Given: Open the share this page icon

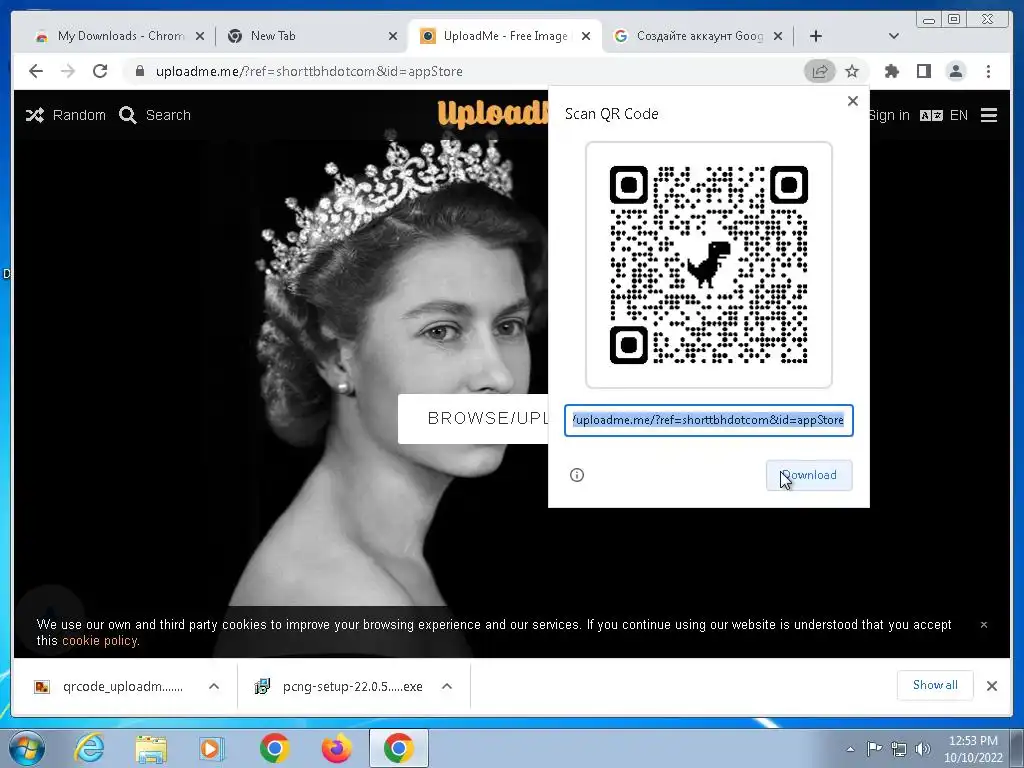Looking at the screenshot, I should tap(820, 71).
